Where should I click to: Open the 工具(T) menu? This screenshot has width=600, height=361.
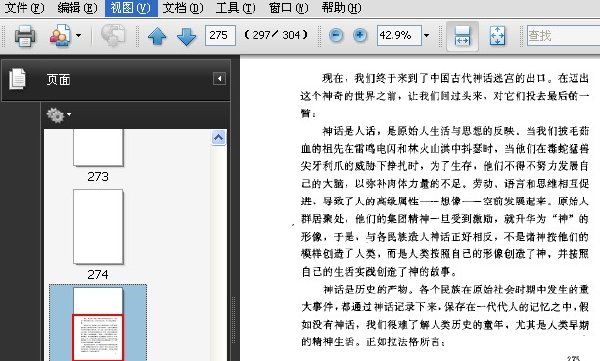[x=235, y=8]
